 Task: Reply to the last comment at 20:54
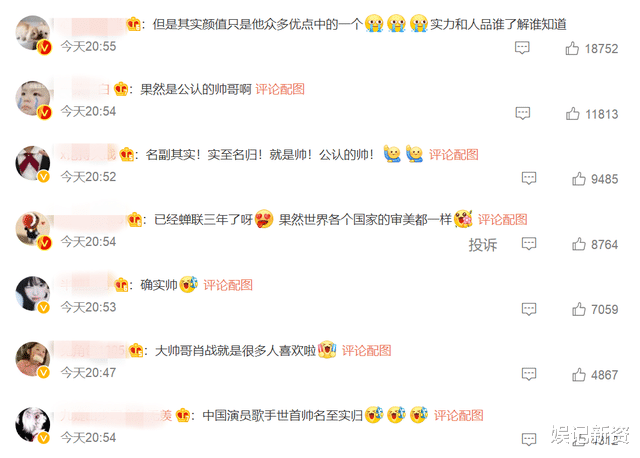(x=529, y=440)
